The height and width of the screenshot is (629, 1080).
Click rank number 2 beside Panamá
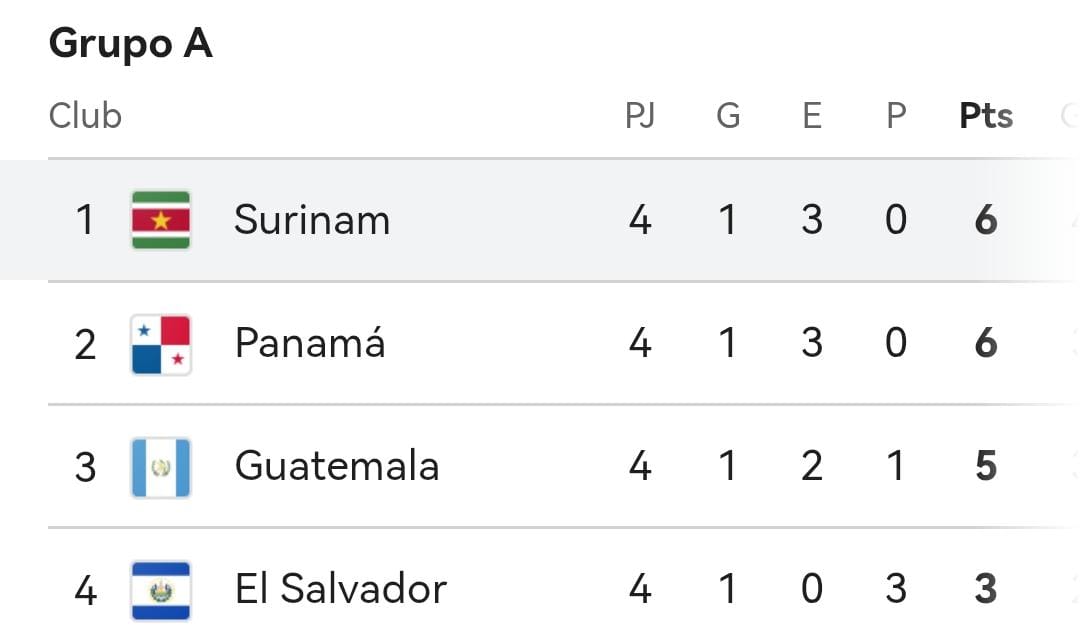tap(86, 344)
